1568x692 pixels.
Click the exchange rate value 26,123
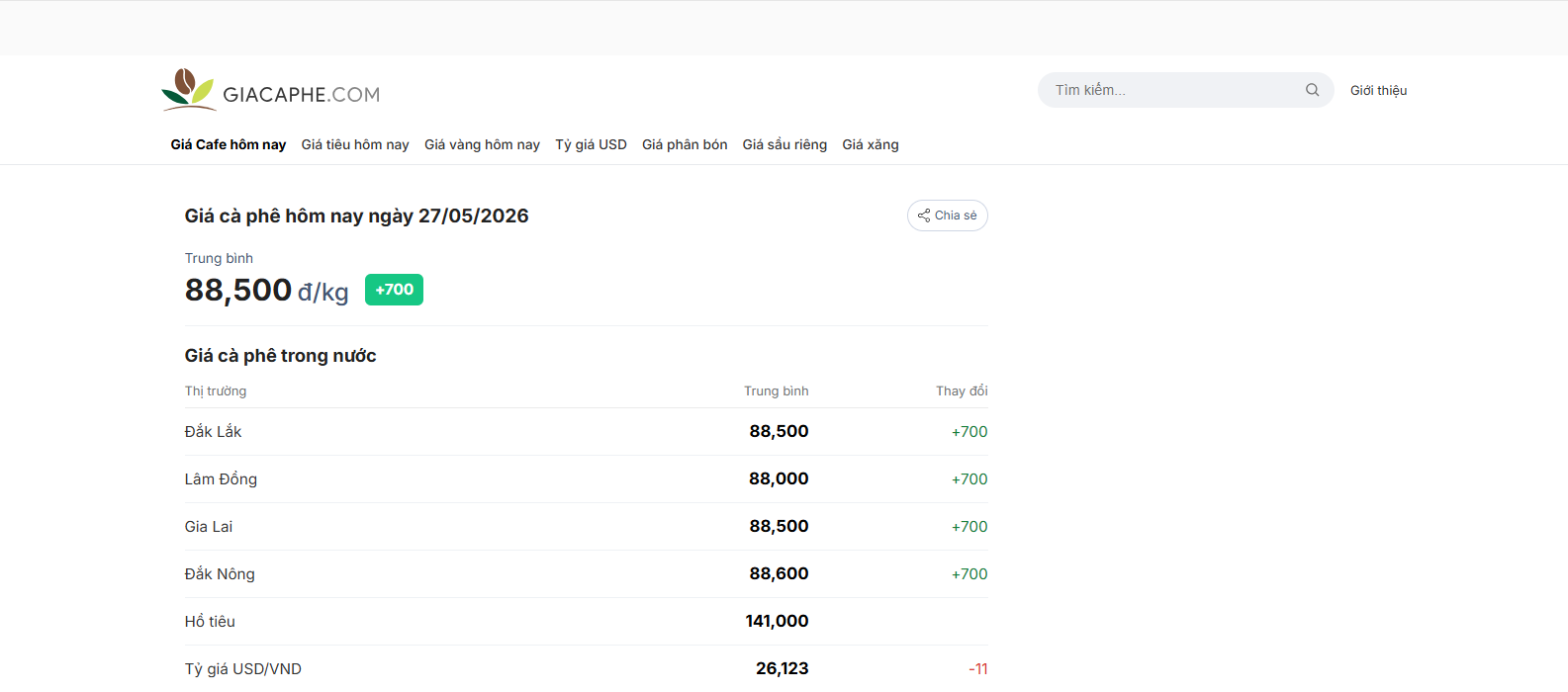tap(782, 669)
